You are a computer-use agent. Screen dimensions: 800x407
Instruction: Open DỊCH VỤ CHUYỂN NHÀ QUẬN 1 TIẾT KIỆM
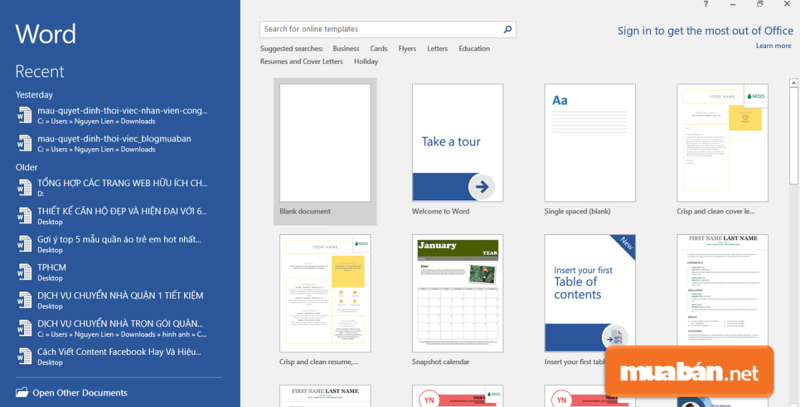pyautogui.click(x=118, y=300)
